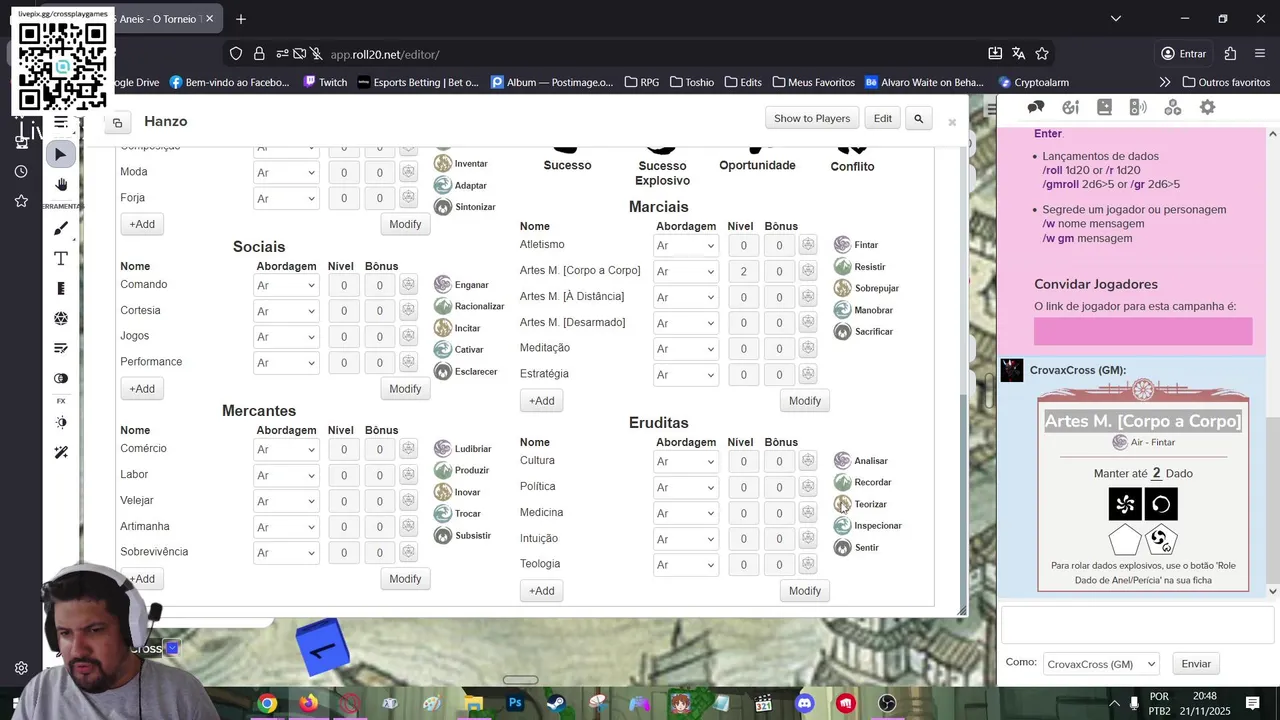Screen dimensions: 1280x720
Task: Open Abordagem dropdown for Cortesia
Action: [x=285, y=311]
